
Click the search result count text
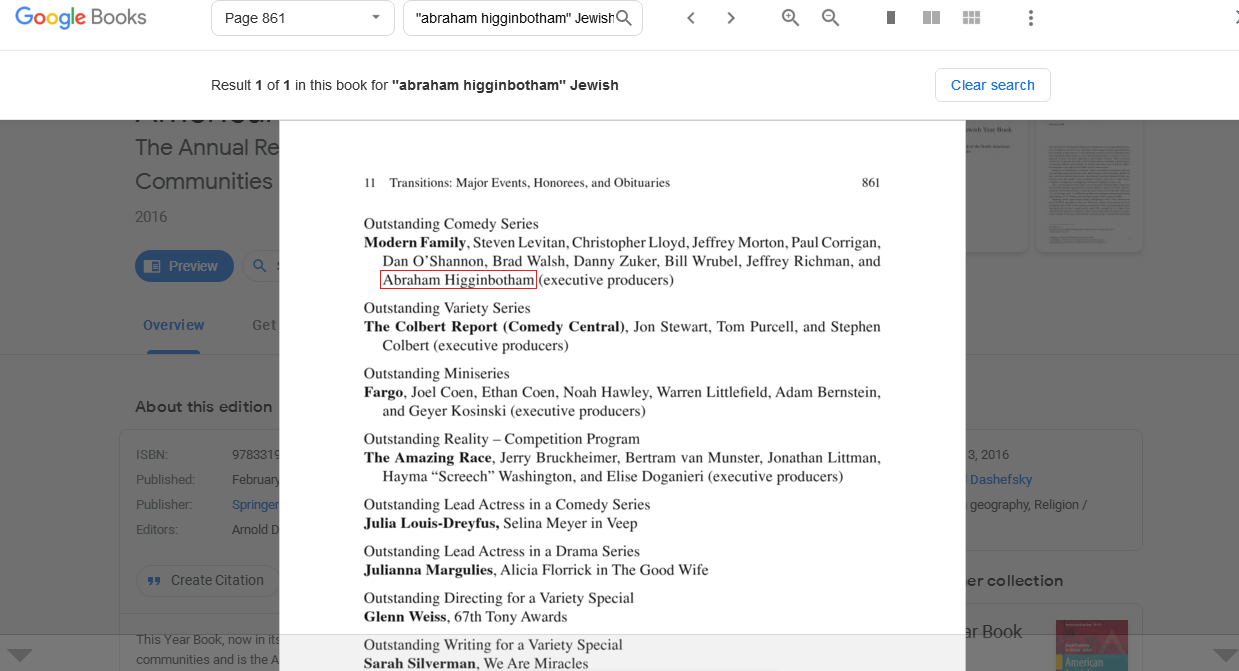pos(415,85)
